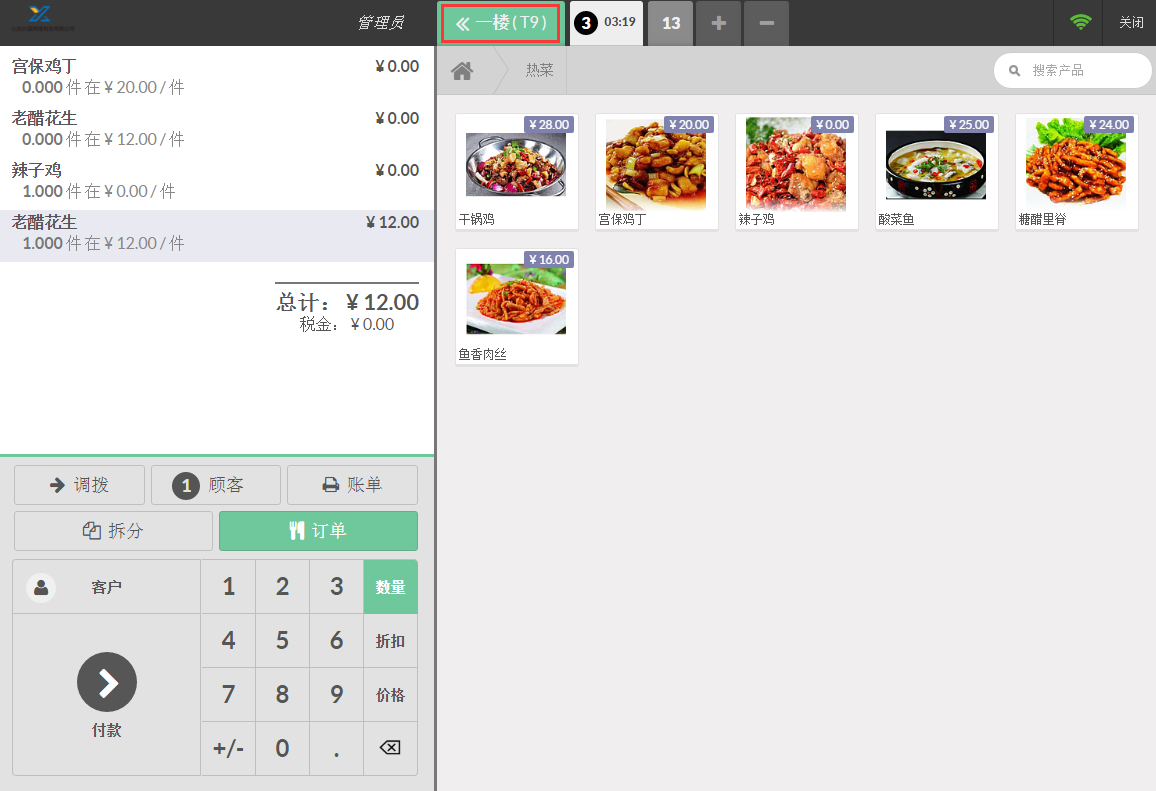Check the Wi-Fi connection status icon
Screen dimensions: 1156x791
(x=1080, y=22)
